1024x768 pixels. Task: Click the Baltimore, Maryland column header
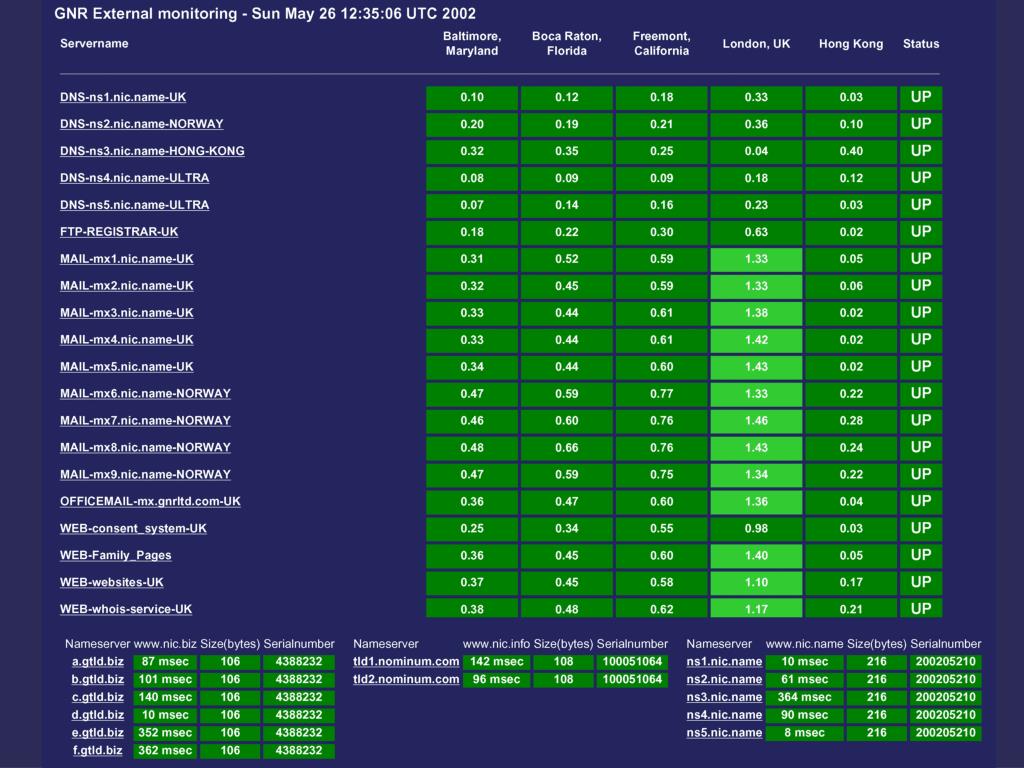pos(472,44)
